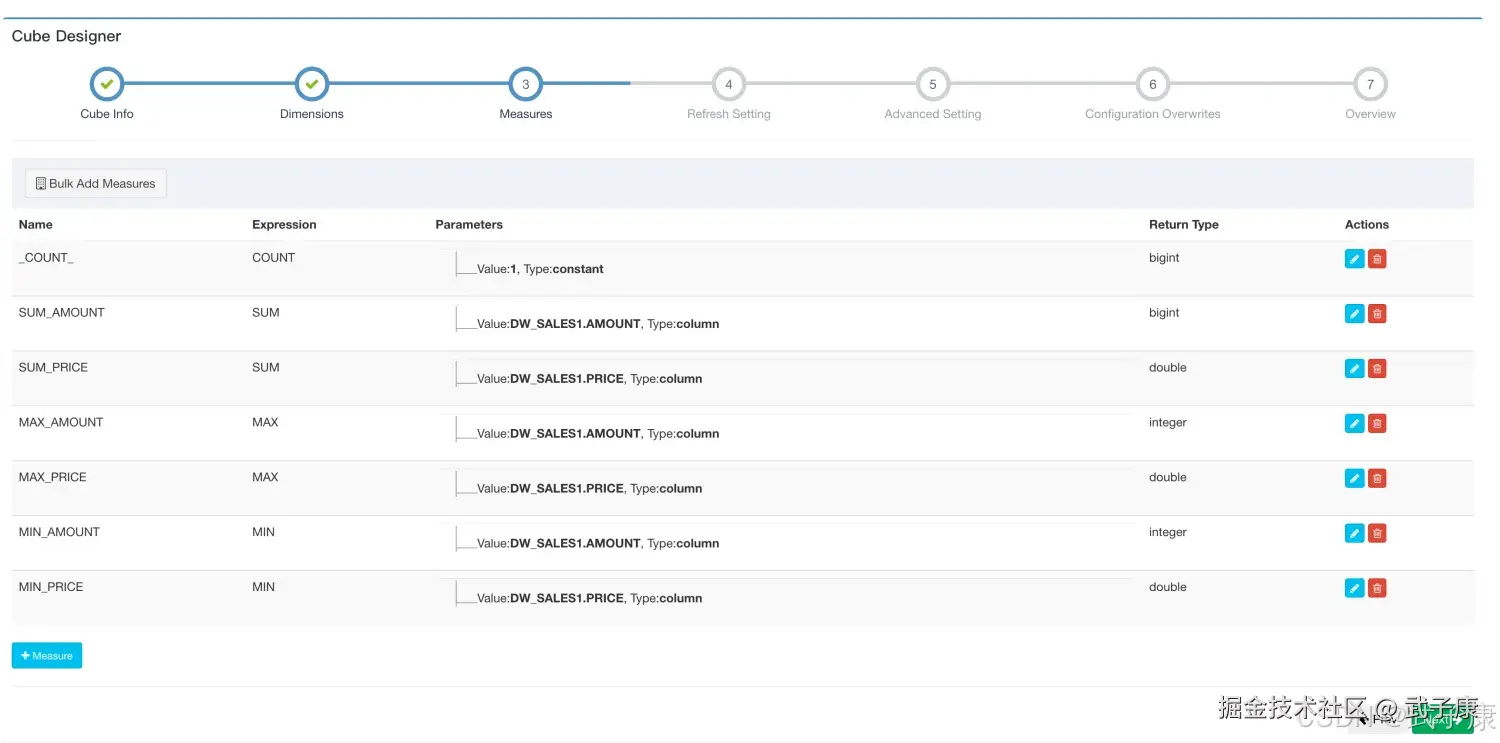Delete the SUM_AMOUNT measure

[1377, 314]
